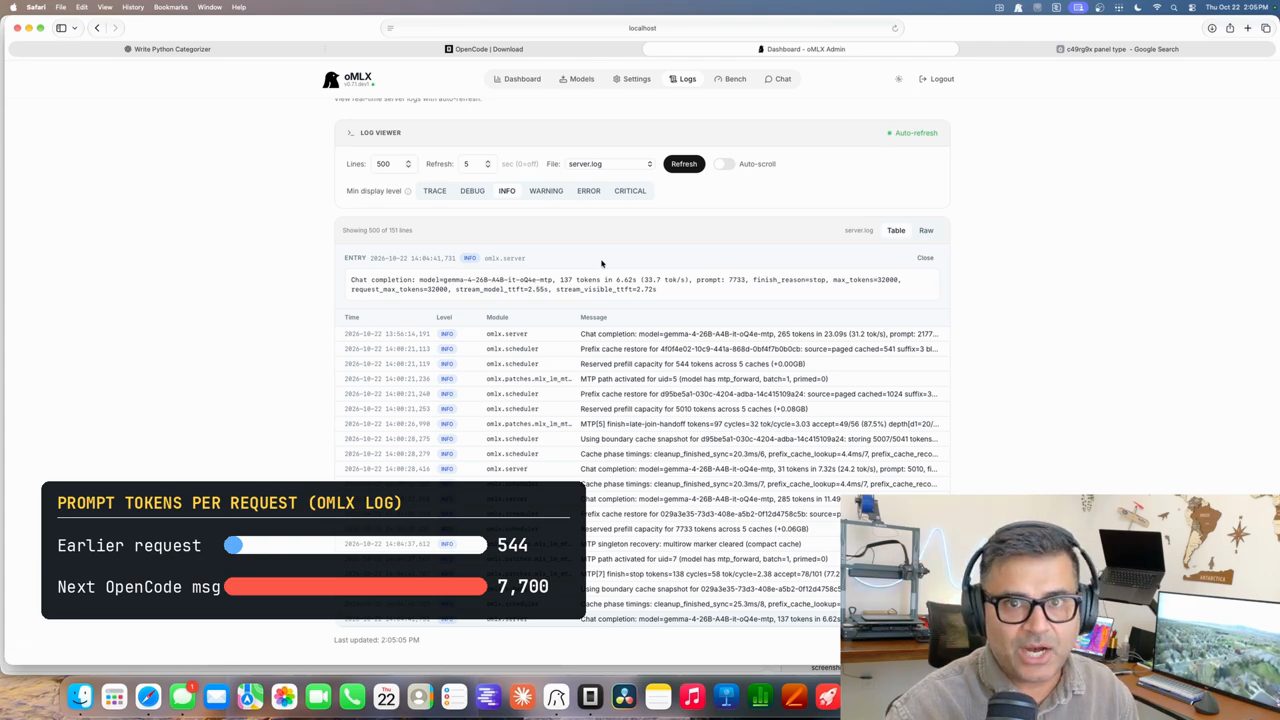Open Calendar from the Dock

point(386,696)
